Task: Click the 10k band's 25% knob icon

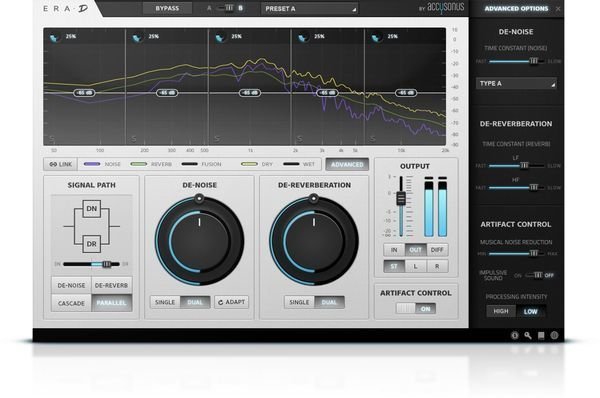Action: tap(376, 38)
